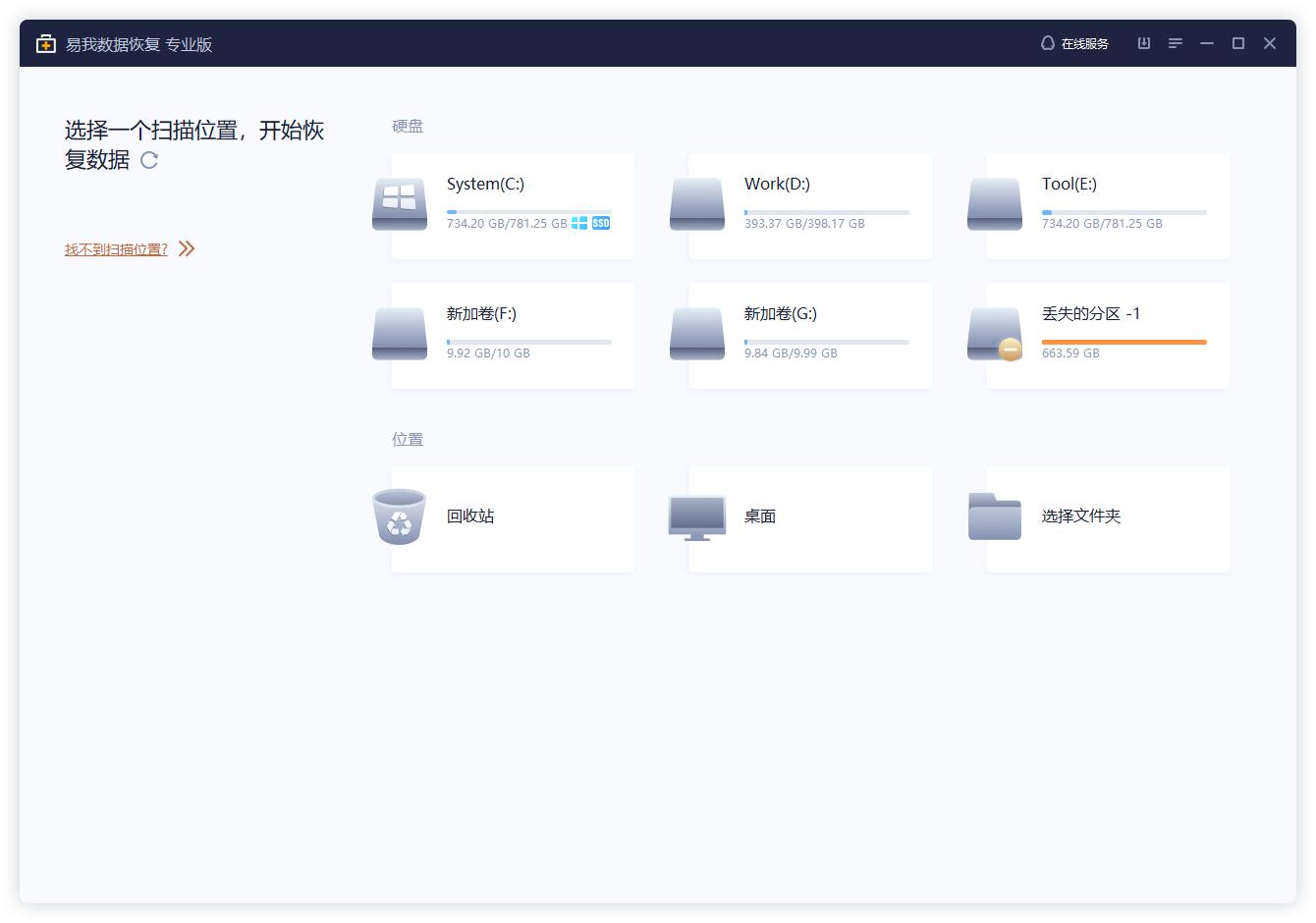
Task: Click the save recovery session icon
Action: coord(1143,43)
